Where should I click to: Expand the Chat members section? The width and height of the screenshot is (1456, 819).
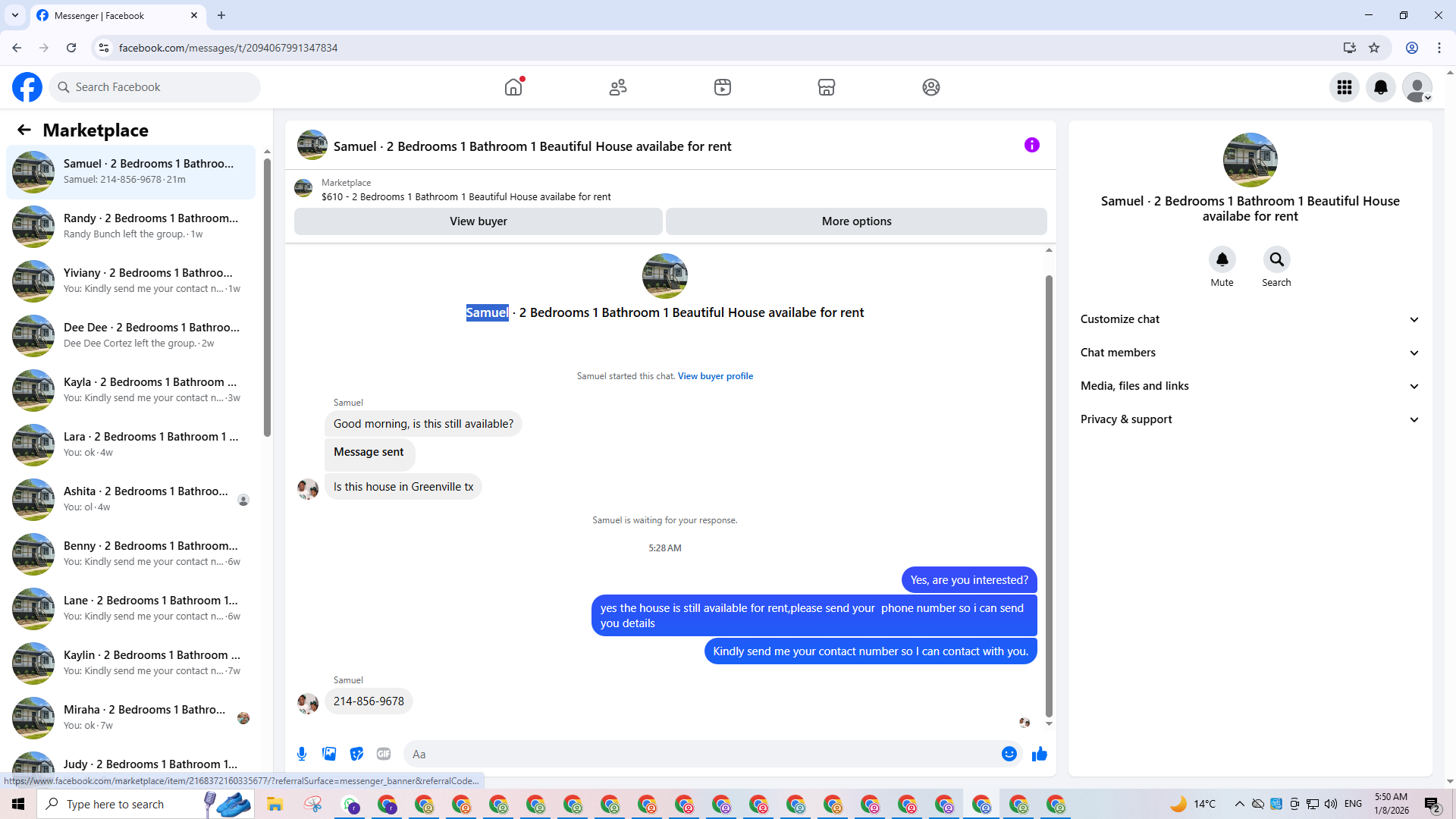pyautogui.click(x=1250, y=353)
